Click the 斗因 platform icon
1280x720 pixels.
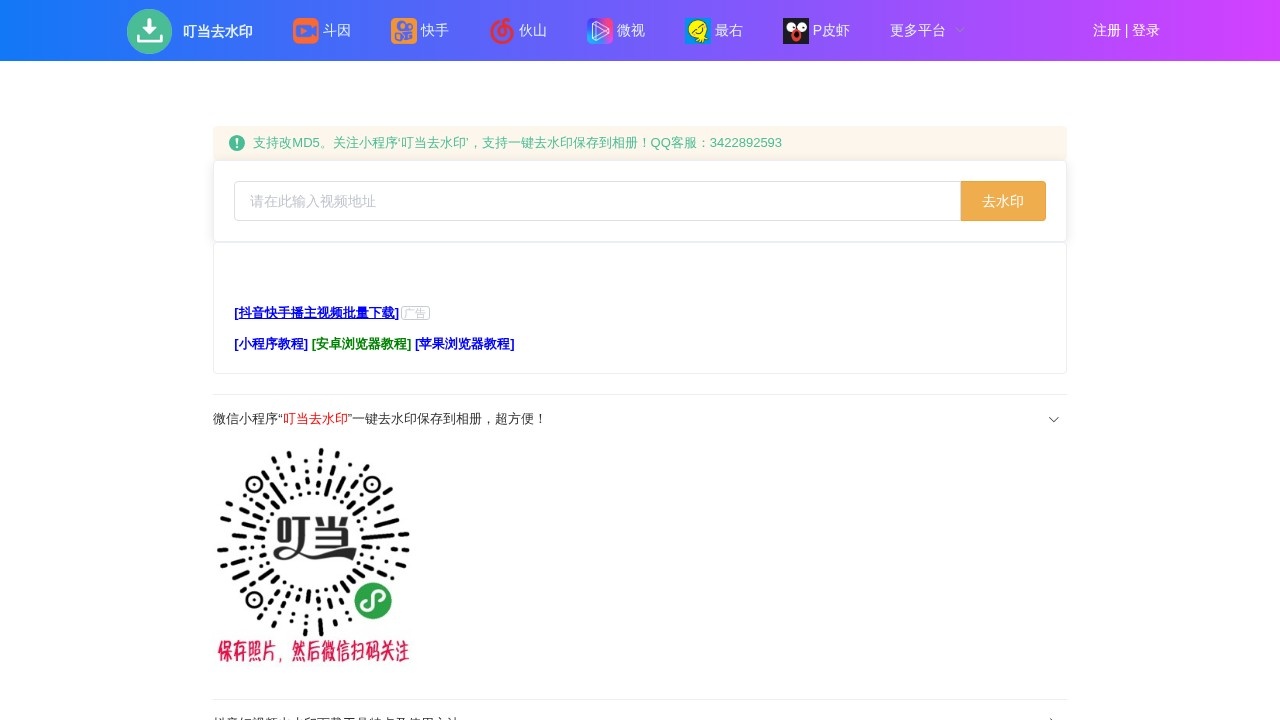tap(305, 31)
